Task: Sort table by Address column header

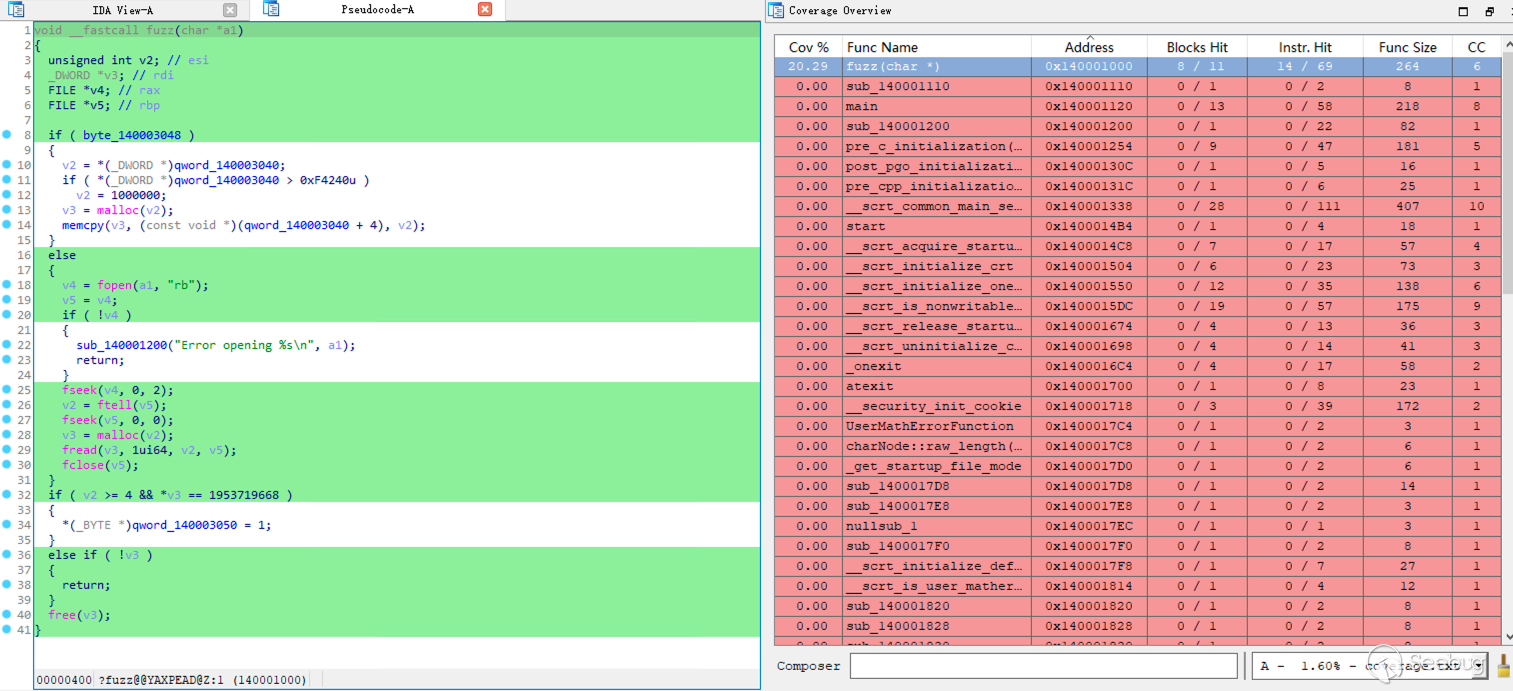Action: [x=1089, y=47]
